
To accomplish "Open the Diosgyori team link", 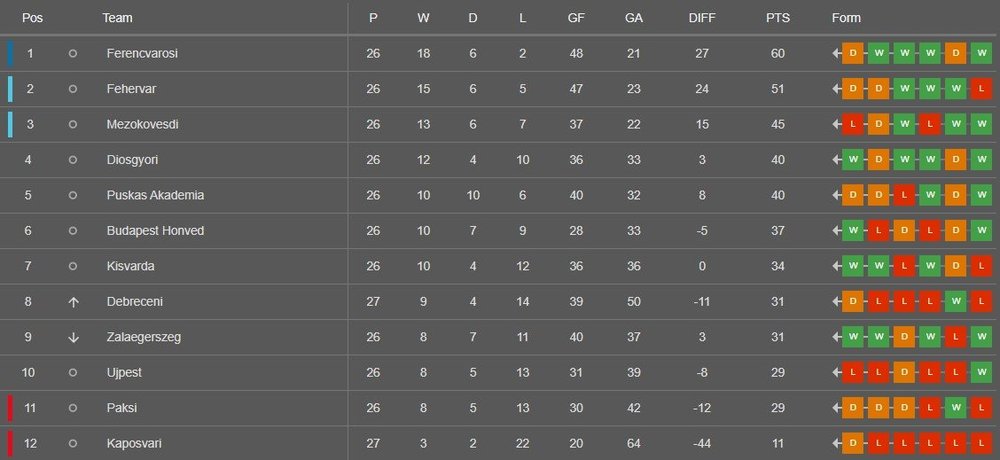I will (132, 160).
